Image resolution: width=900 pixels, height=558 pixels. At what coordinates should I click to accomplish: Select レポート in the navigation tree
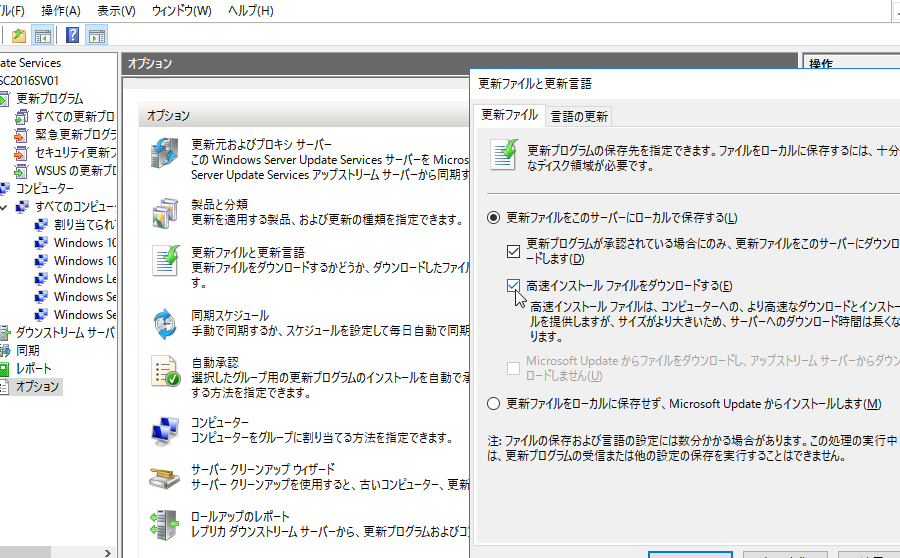pyautogui.click(x=33, y=368)
